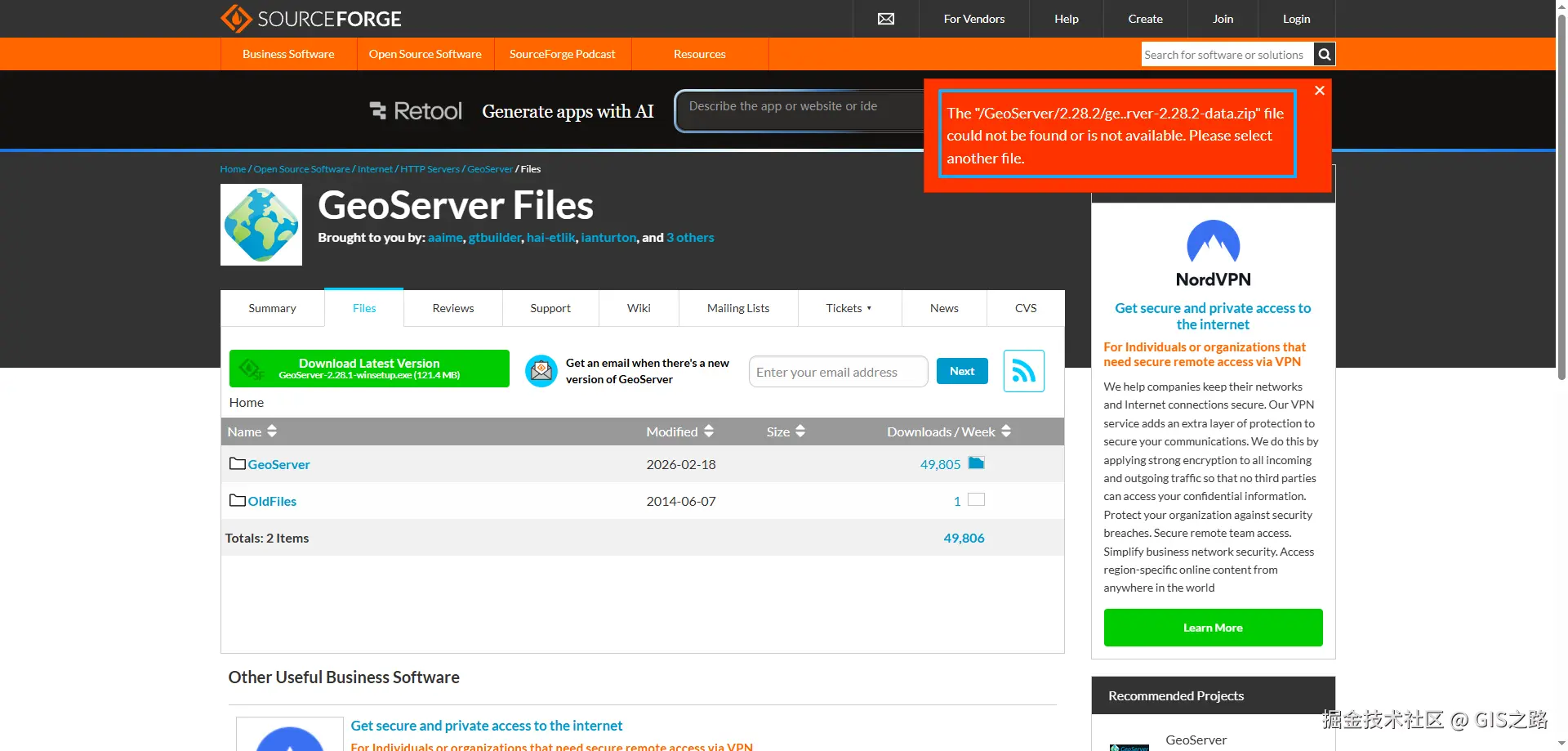Viewport: 1568px width, 751px height.
Task: Click Login in top bar
Action: coord(1297,19)
